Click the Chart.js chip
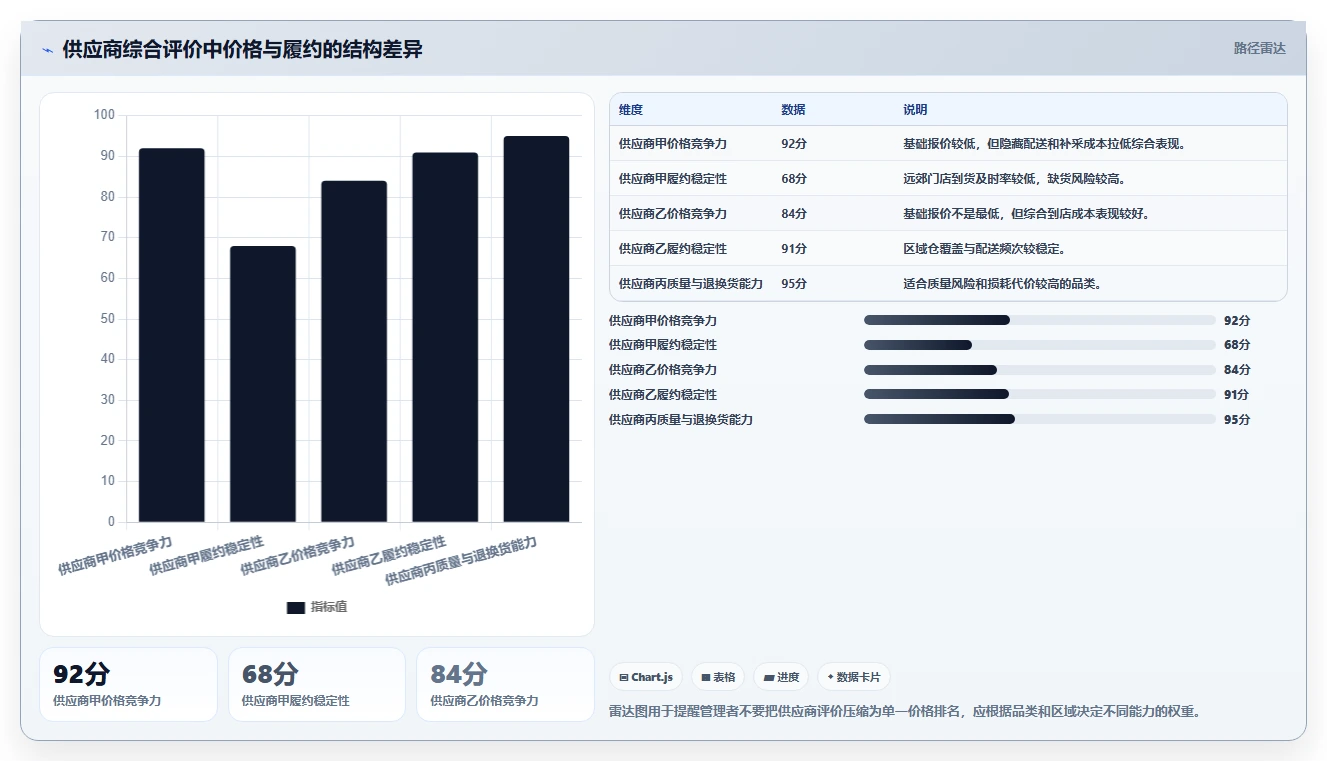1327x761 pixels. point(646,677)
